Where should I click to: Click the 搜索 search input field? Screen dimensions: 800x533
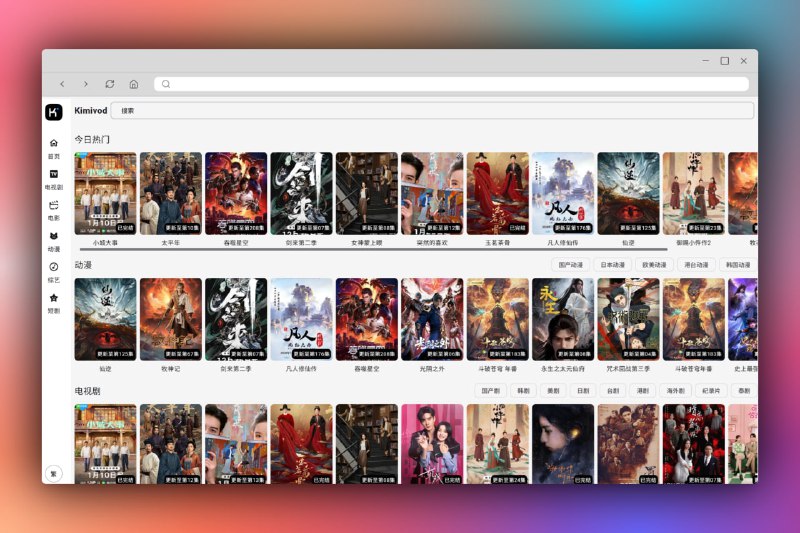[x=432, y=111]
